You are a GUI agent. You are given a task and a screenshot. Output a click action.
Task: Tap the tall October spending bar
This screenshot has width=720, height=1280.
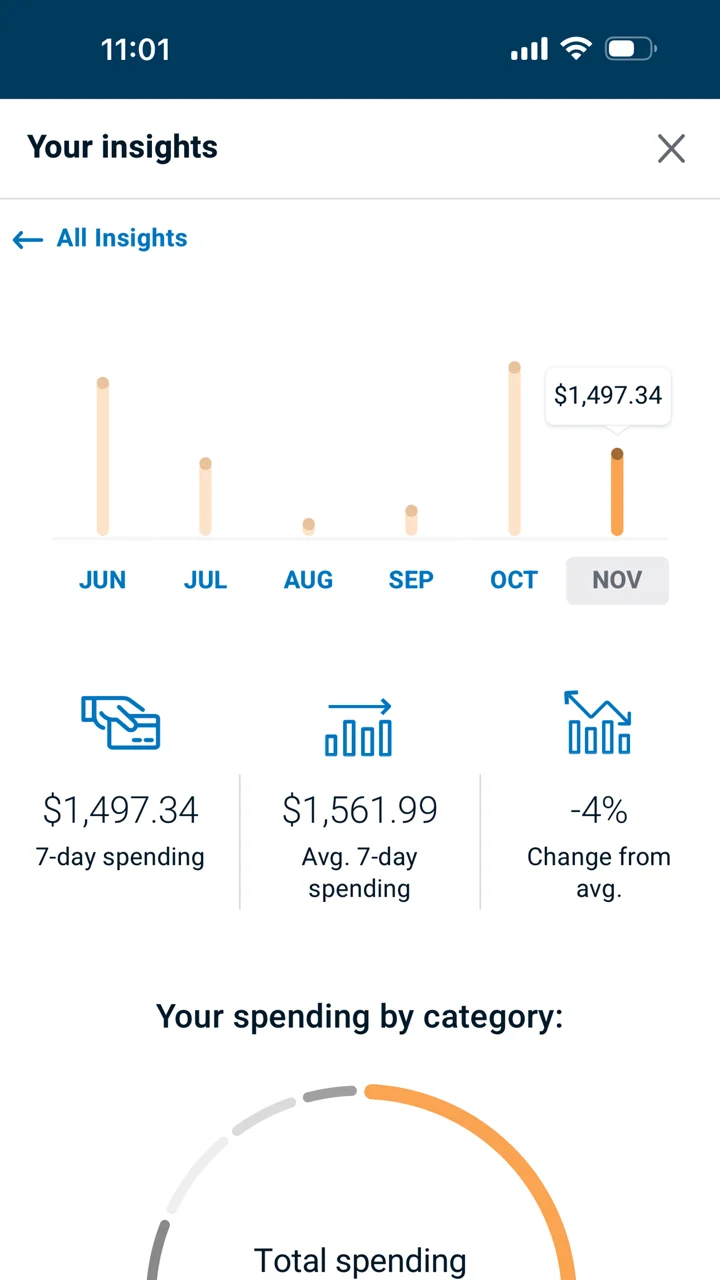[514, 450]
